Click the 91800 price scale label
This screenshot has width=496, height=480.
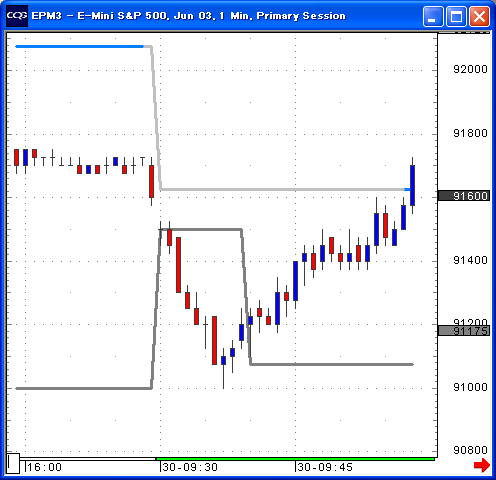pos(470,133)
